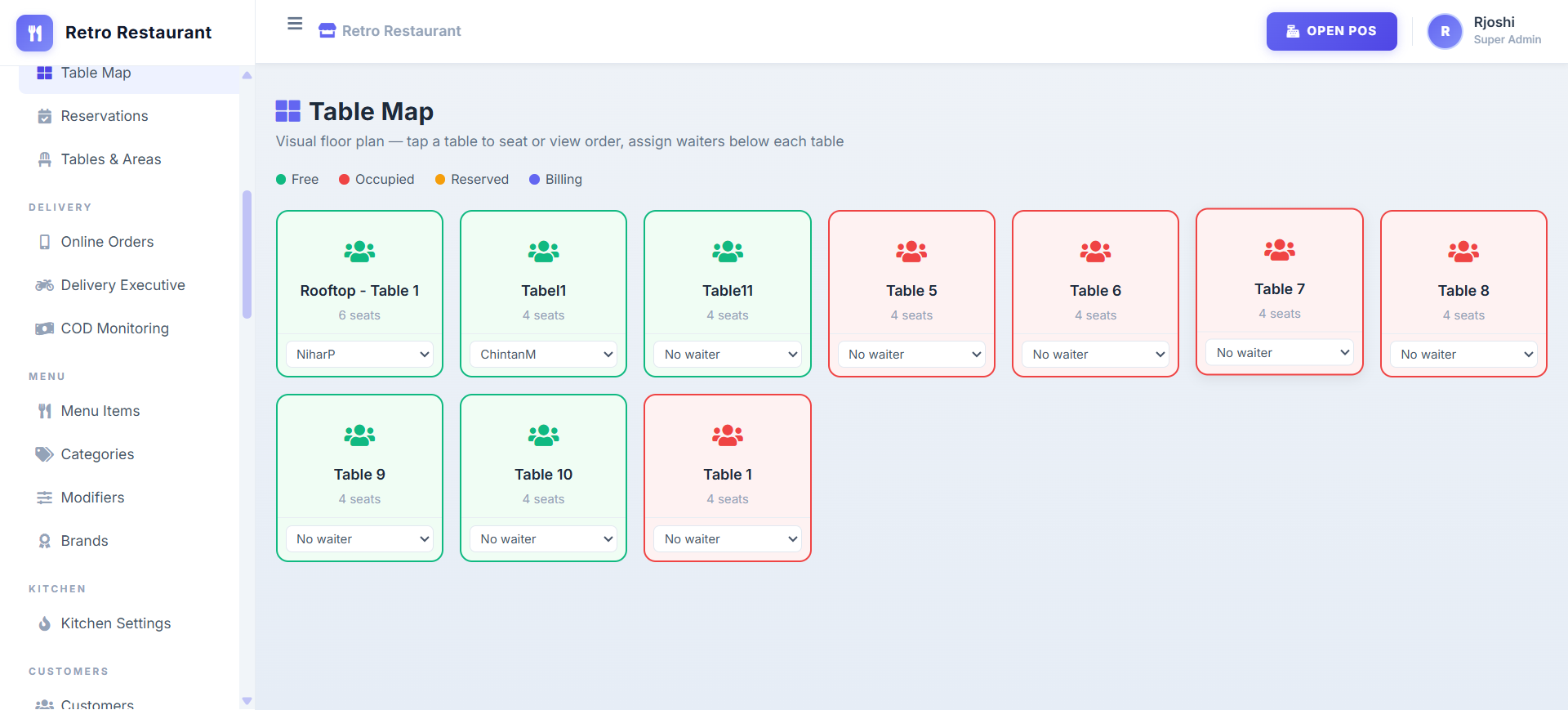Screen dimensions: 1568x710
Task: Open waiter selector under Table 10
Action: pos(544,539)
